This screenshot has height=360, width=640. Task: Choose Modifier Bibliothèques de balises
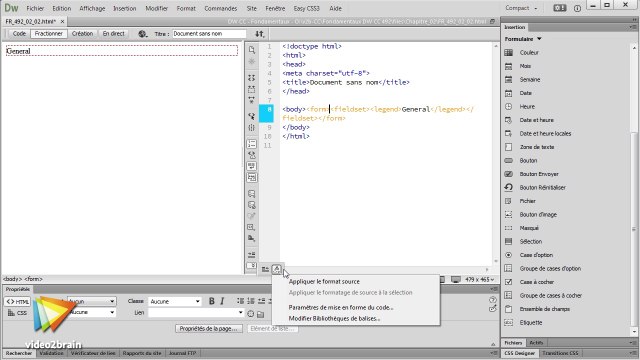[x=334, y=318]
